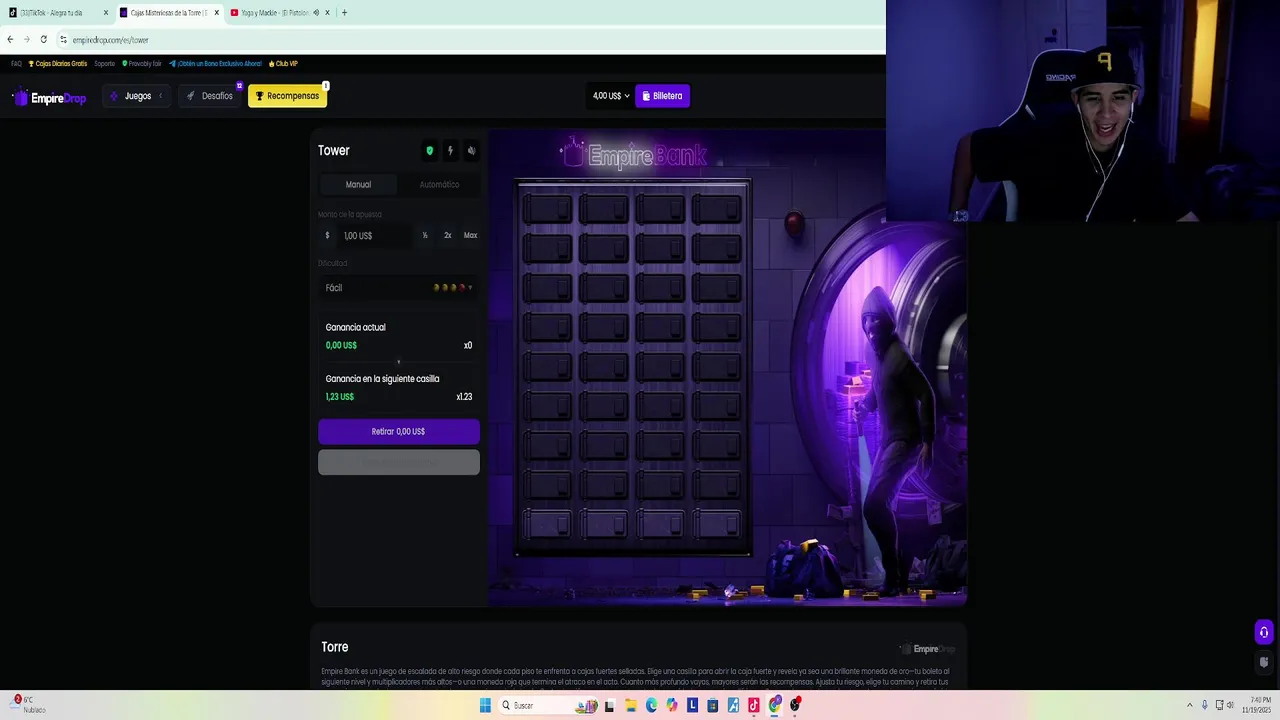Expand the Fácil difficulty dropdown
The height and width of the screenshot is (720, 1280).
pyautogui.click(x=399, y=288)
